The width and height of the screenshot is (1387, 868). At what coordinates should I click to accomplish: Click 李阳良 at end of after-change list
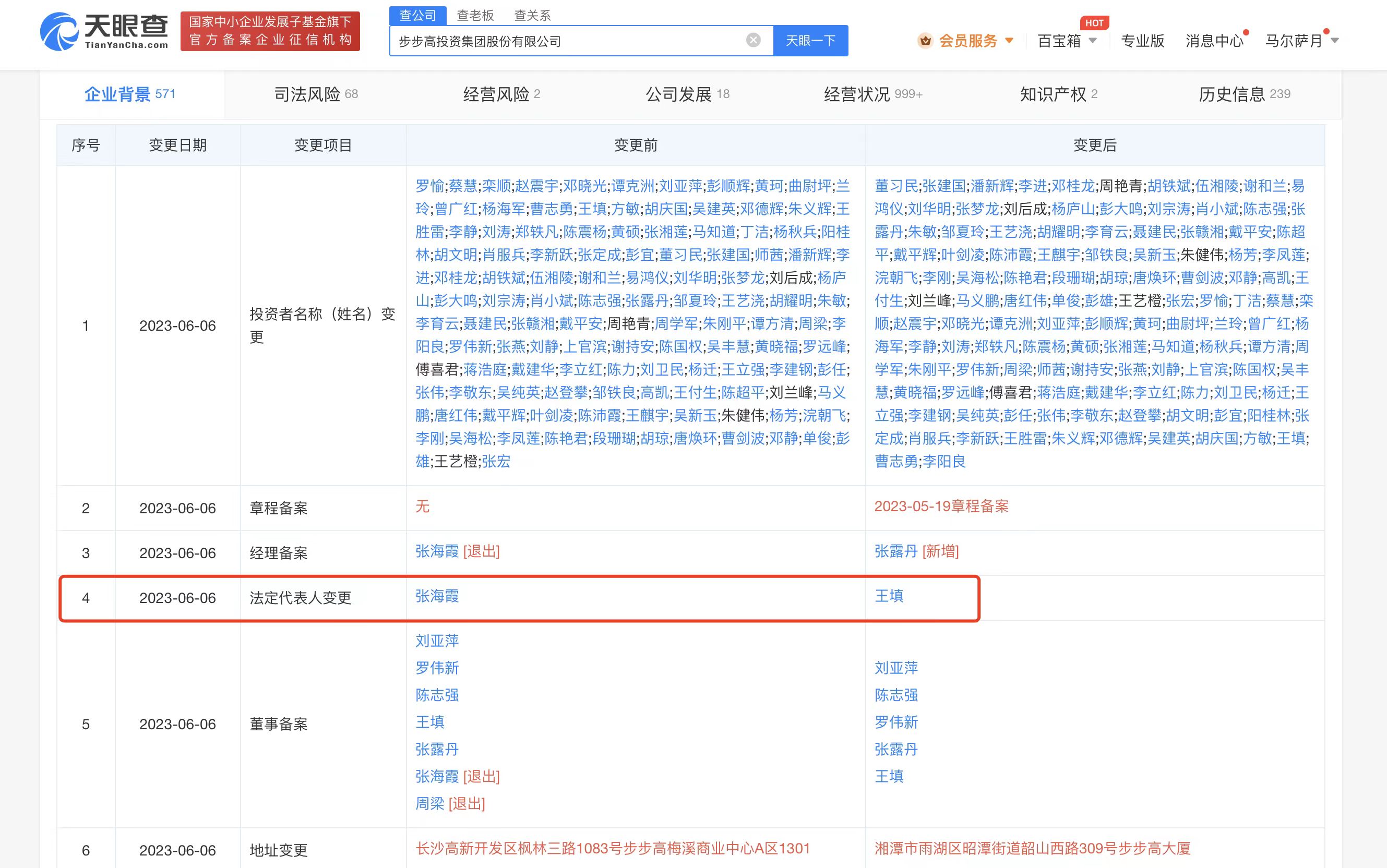(x=944, y=462)
